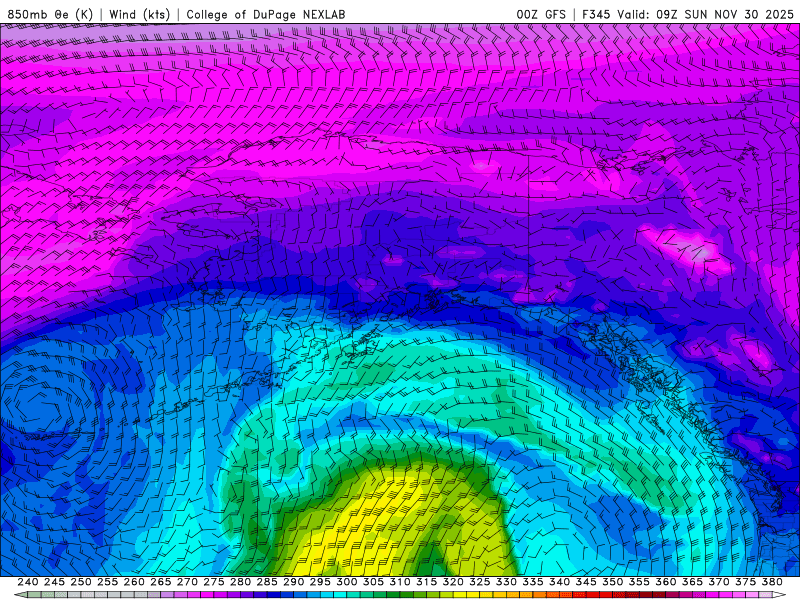Click the 360 value on the color scale
The image size is (800, 600).
(x=666, y=582)
